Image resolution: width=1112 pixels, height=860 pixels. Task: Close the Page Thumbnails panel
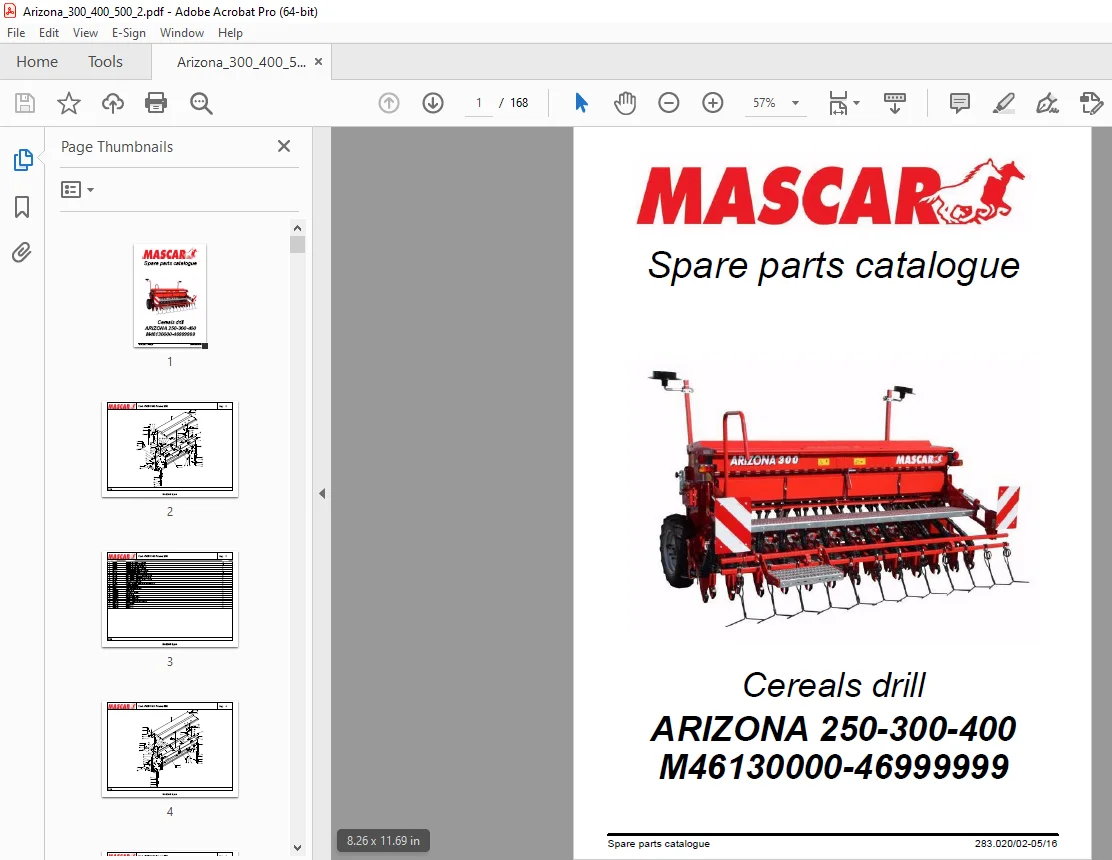284,146
